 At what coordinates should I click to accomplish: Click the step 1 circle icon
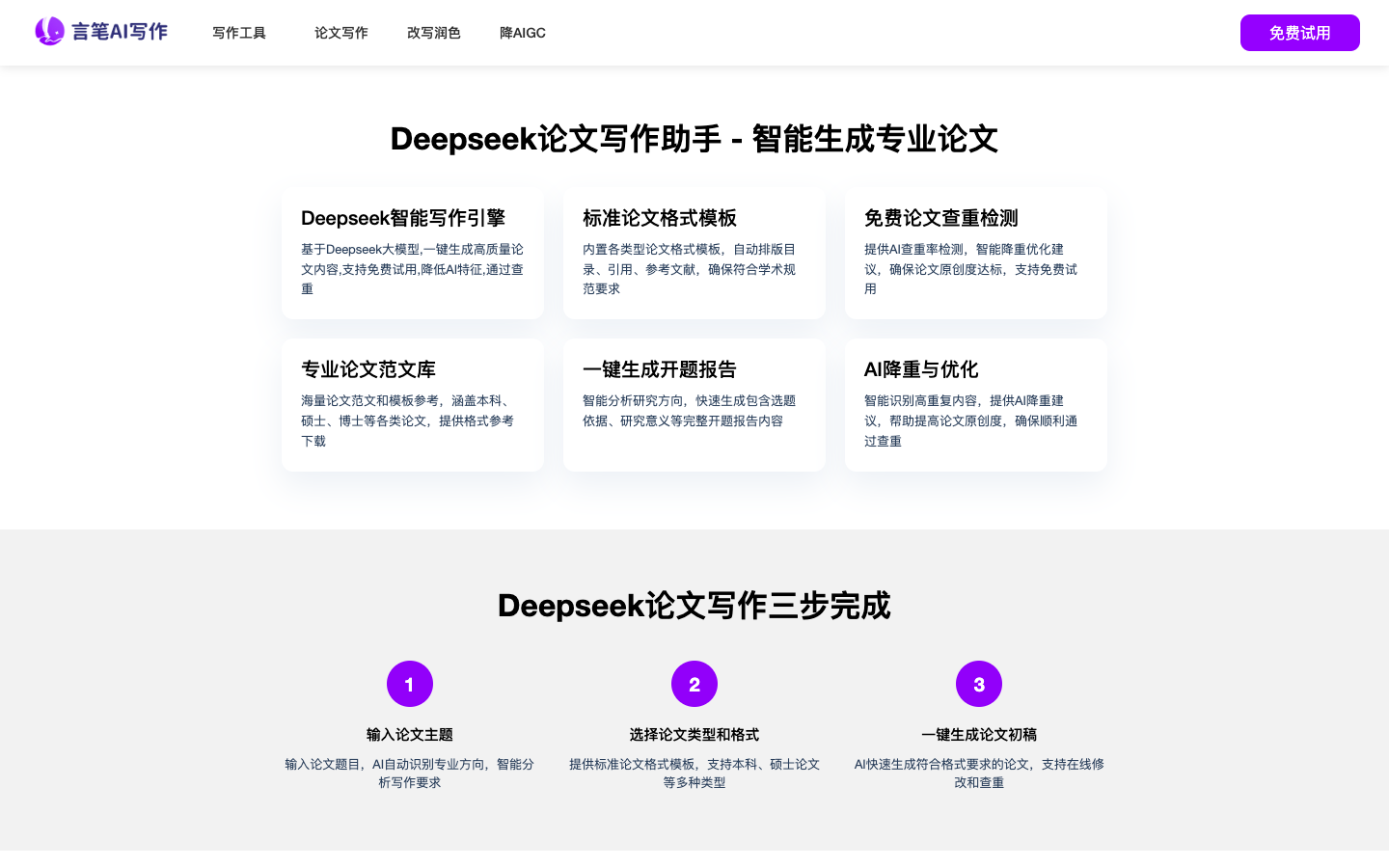(x=410, y=684)
